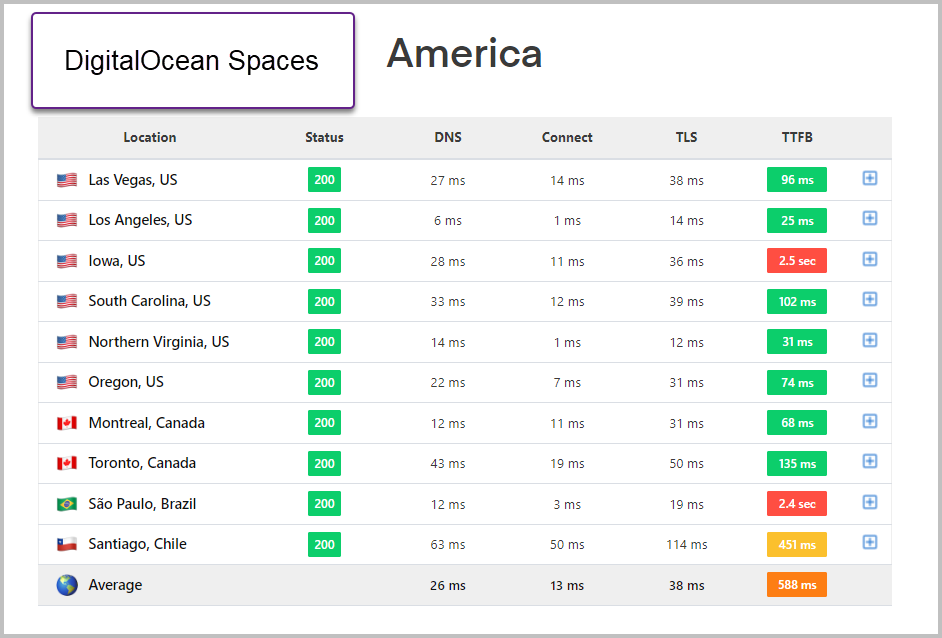Select the Montreal, Canada location name
This screenshot has height=638, width=942.
click(x=147, y=423)
